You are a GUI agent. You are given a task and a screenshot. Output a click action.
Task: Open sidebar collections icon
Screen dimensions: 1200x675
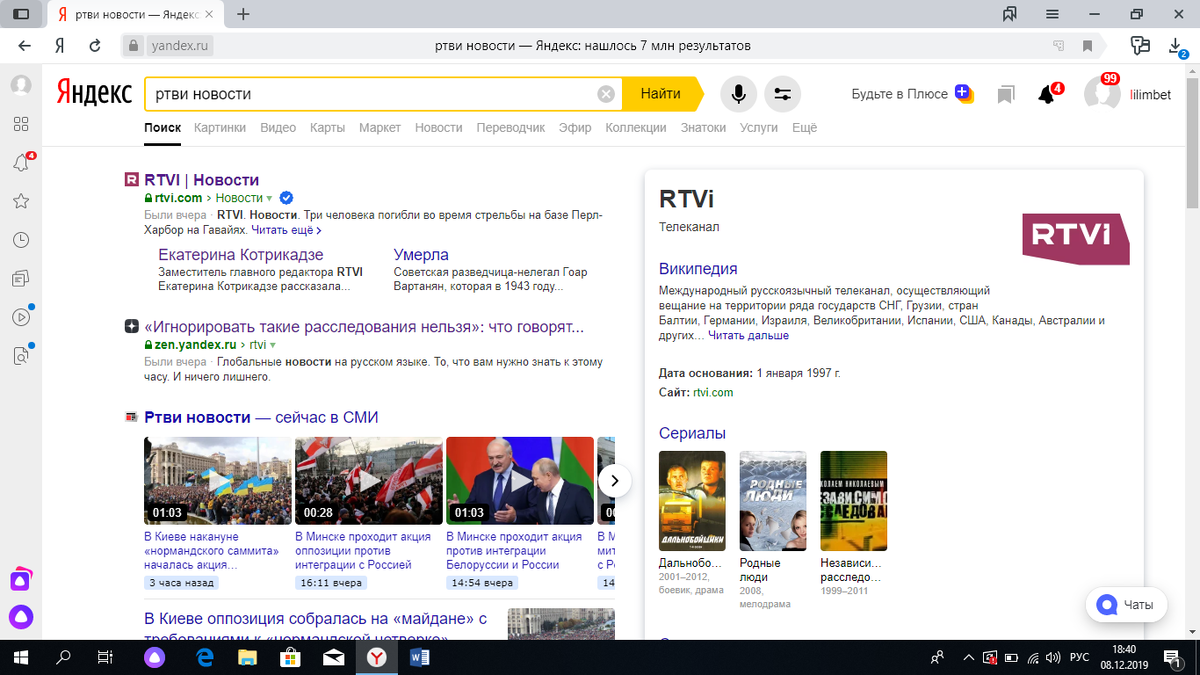pyautogui.click(x=20, y=278)
